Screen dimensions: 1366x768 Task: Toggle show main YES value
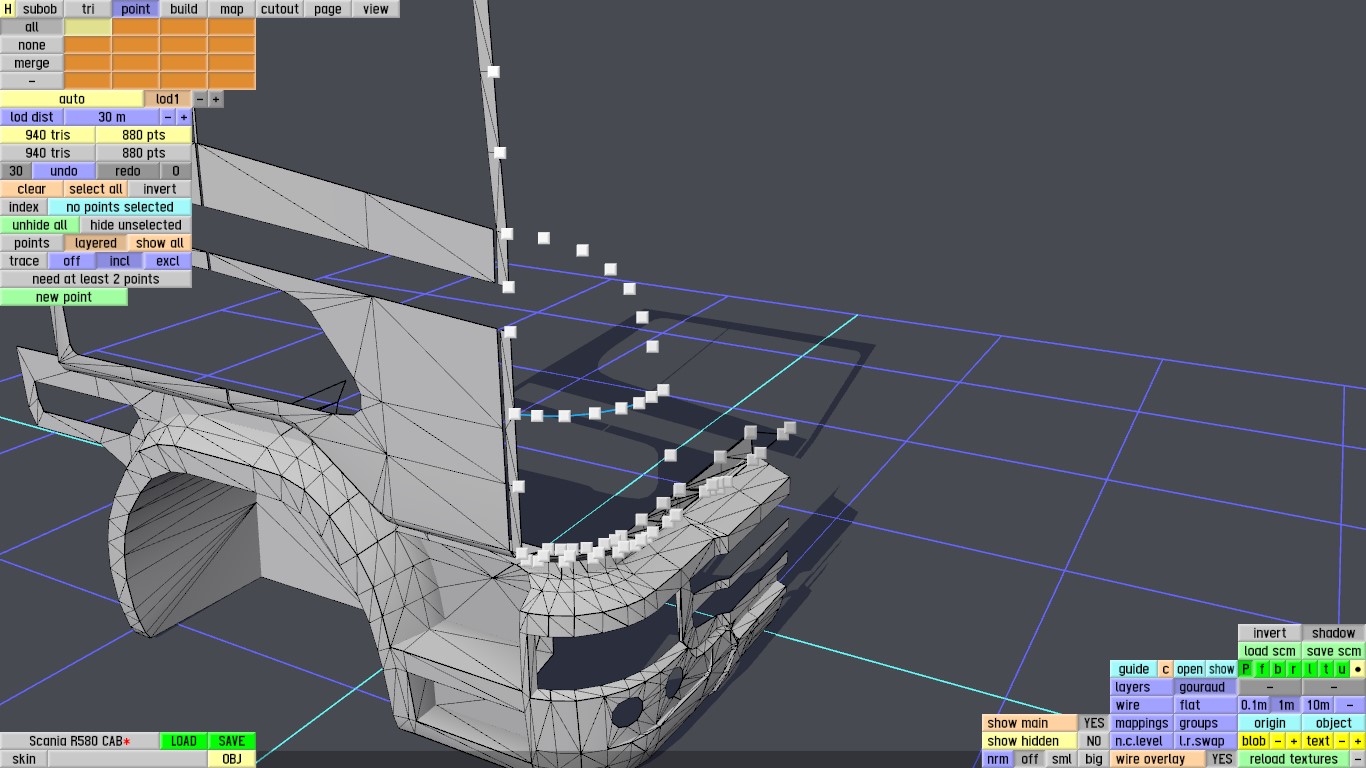click(x=1094, y=723)
